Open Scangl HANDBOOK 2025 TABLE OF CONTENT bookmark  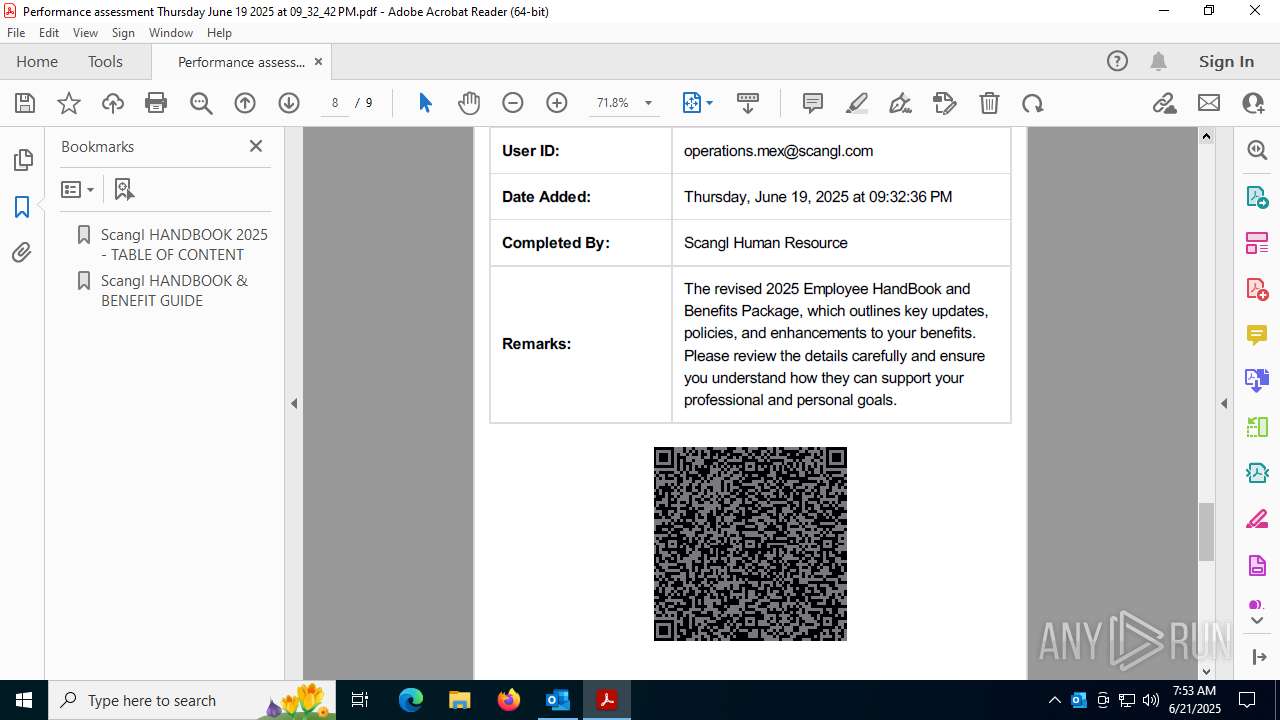[184, 244]
